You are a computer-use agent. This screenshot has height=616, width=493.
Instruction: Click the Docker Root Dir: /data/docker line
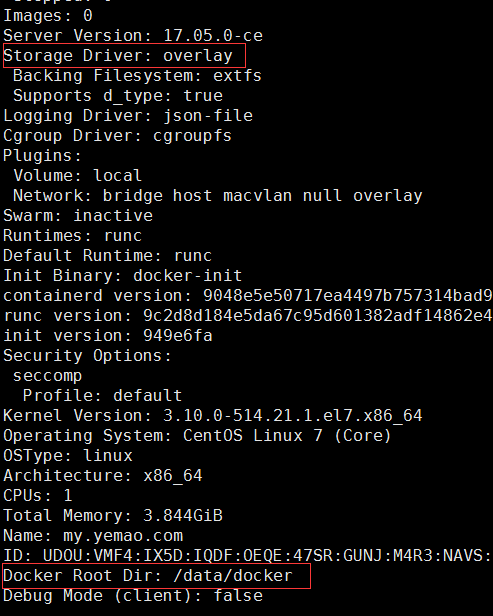(148, 576)
